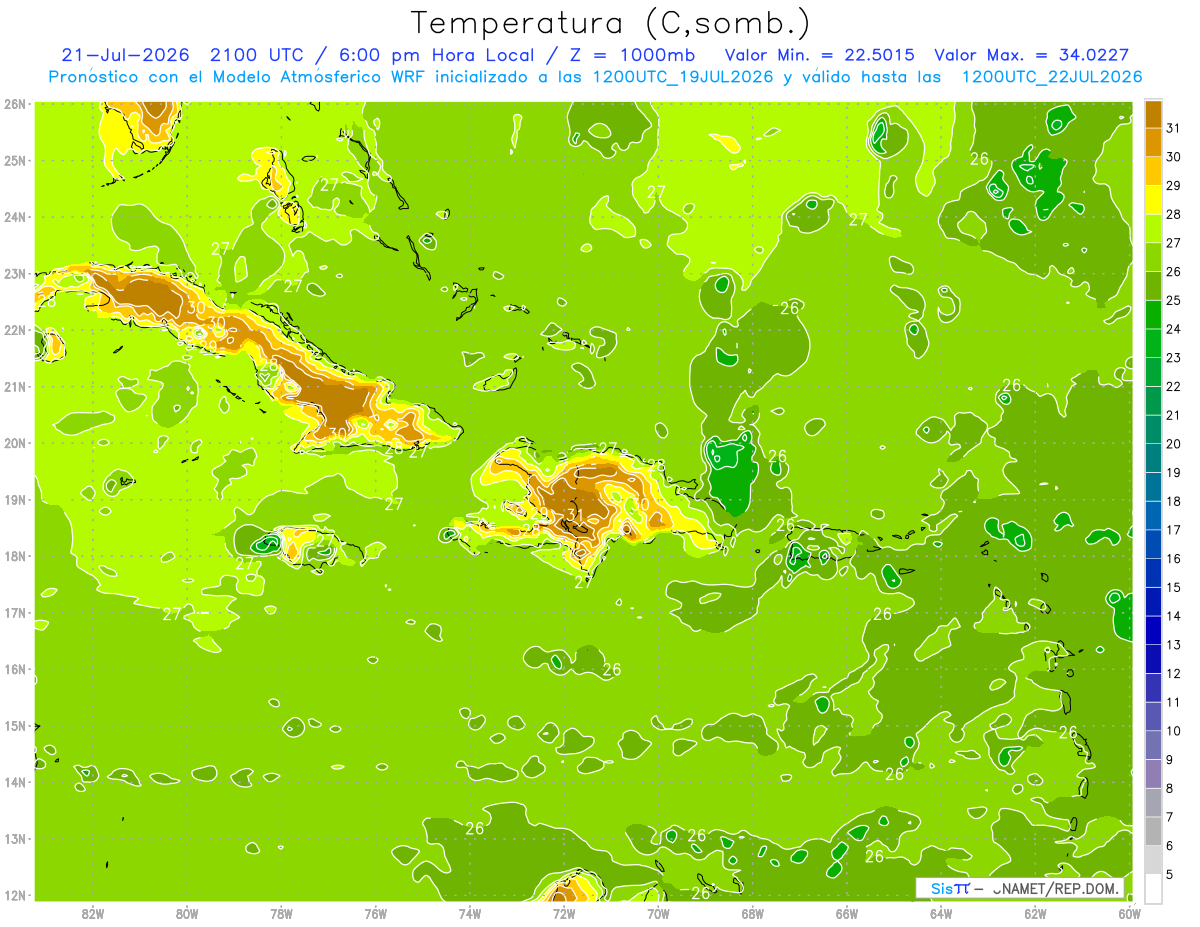Click the hot spot at the map's bottom near 72W
The height and width of the screenshot is (927, 1200).
coord(566,888)
